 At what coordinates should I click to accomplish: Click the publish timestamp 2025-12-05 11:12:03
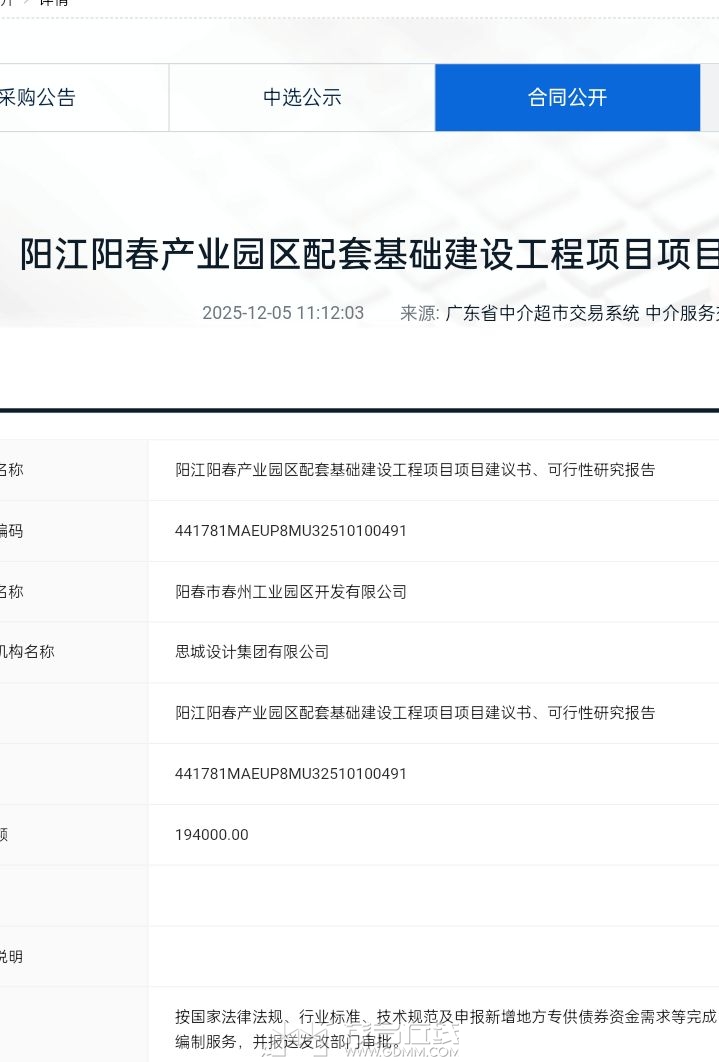283,313
